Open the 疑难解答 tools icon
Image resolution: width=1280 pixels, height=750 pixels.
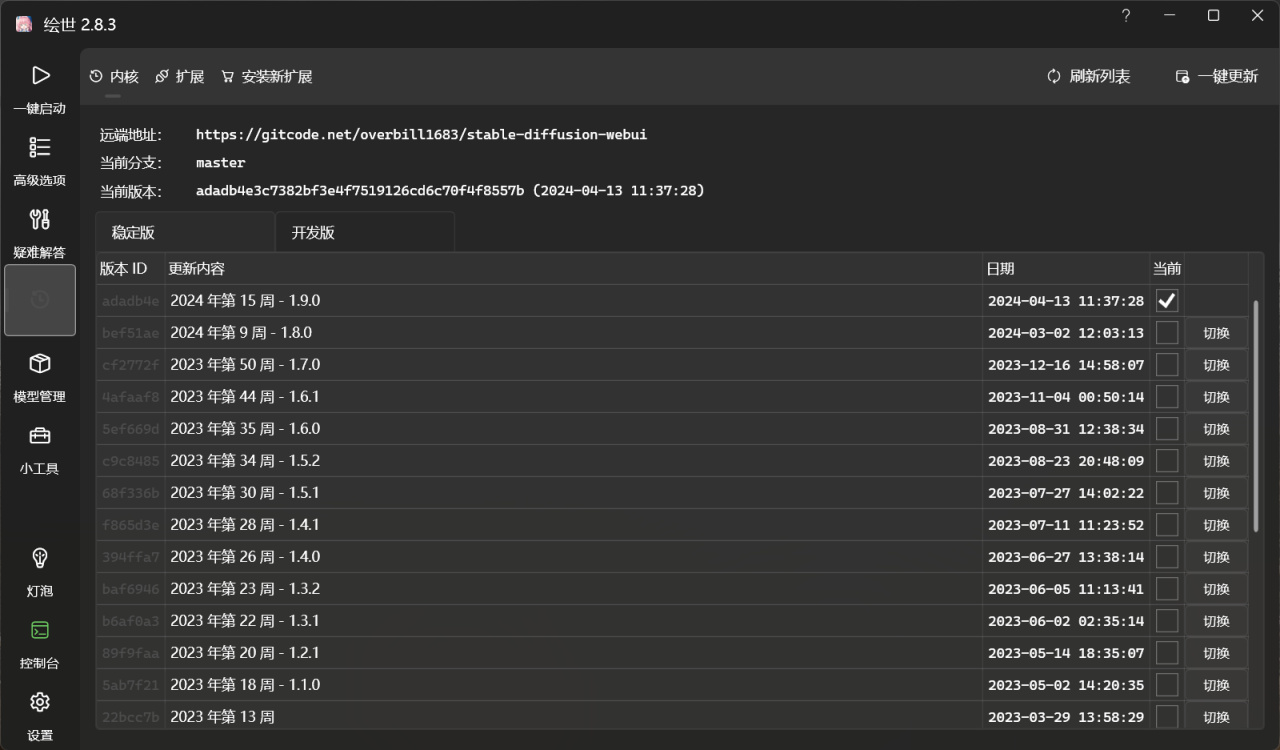[x=40, y=220]
